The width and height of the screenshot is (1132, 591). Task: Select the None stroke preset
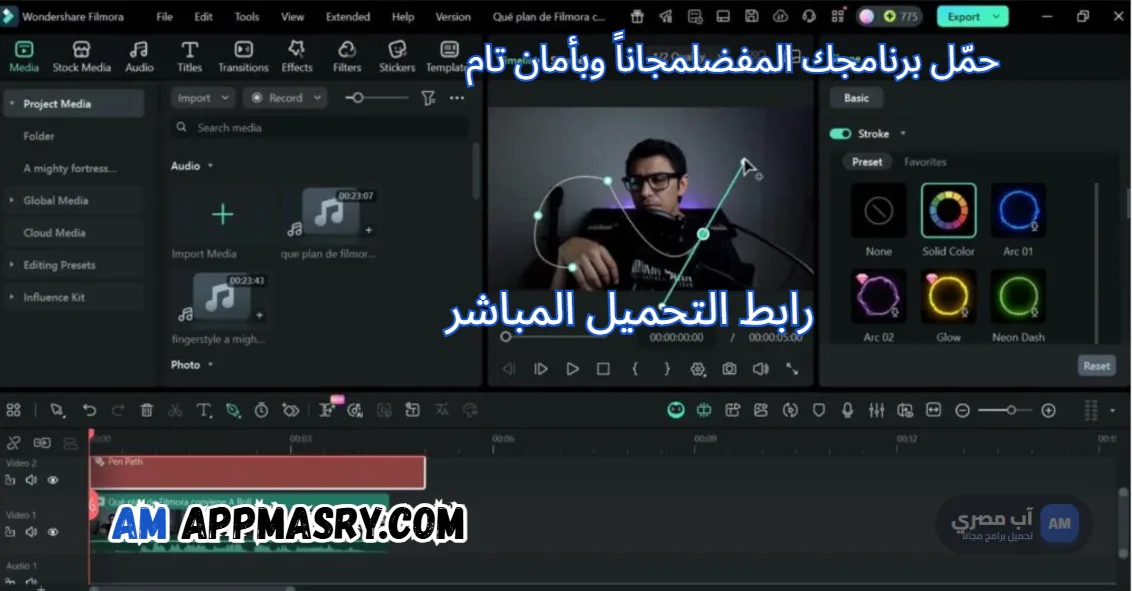(x=879, y=211)
